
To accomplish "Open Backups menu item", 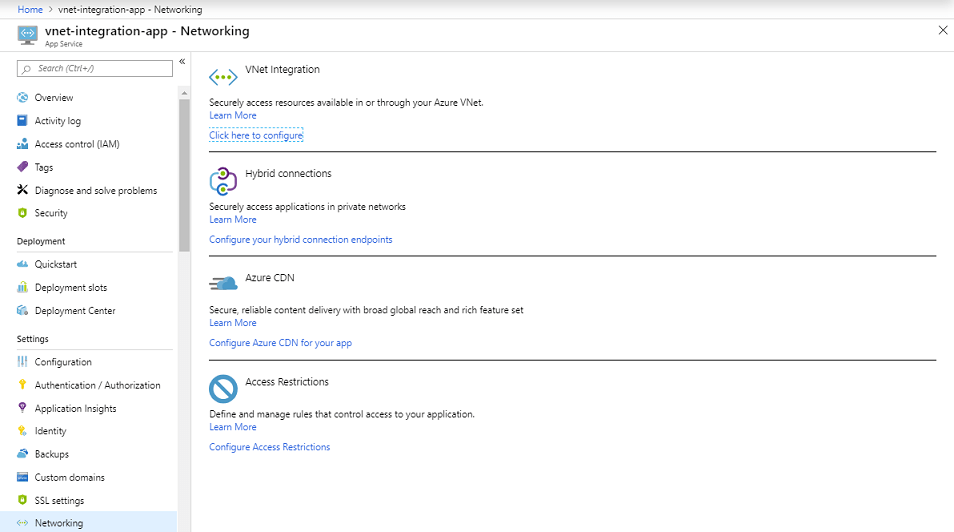I will coord(52,454).
